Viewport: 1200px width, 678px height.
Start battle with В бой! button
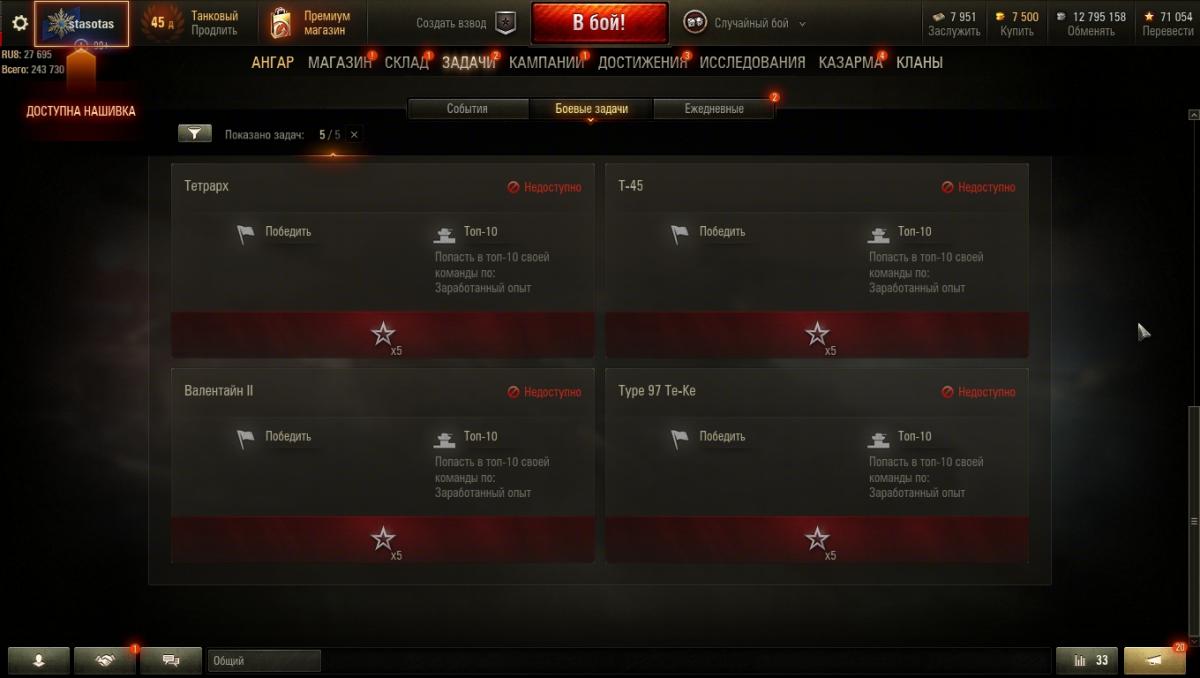click(x=599, y=23)
